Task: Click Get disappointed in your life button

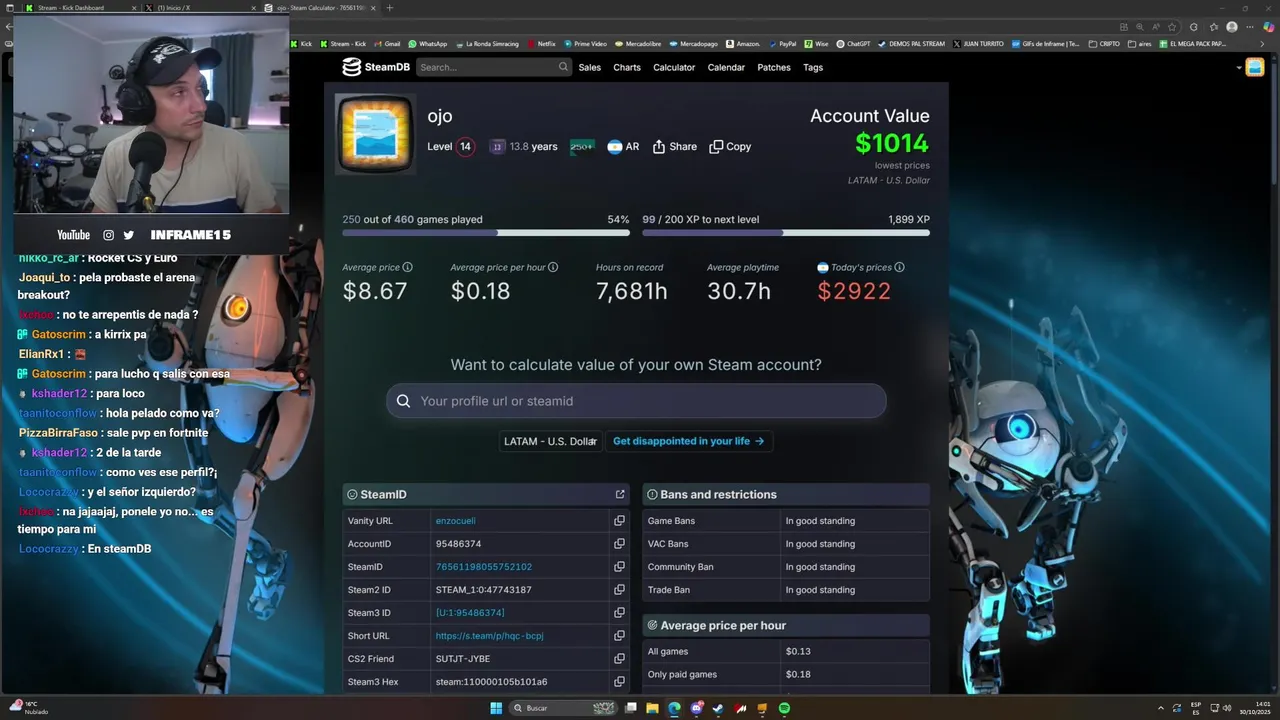Action: [x=688, y=441]
